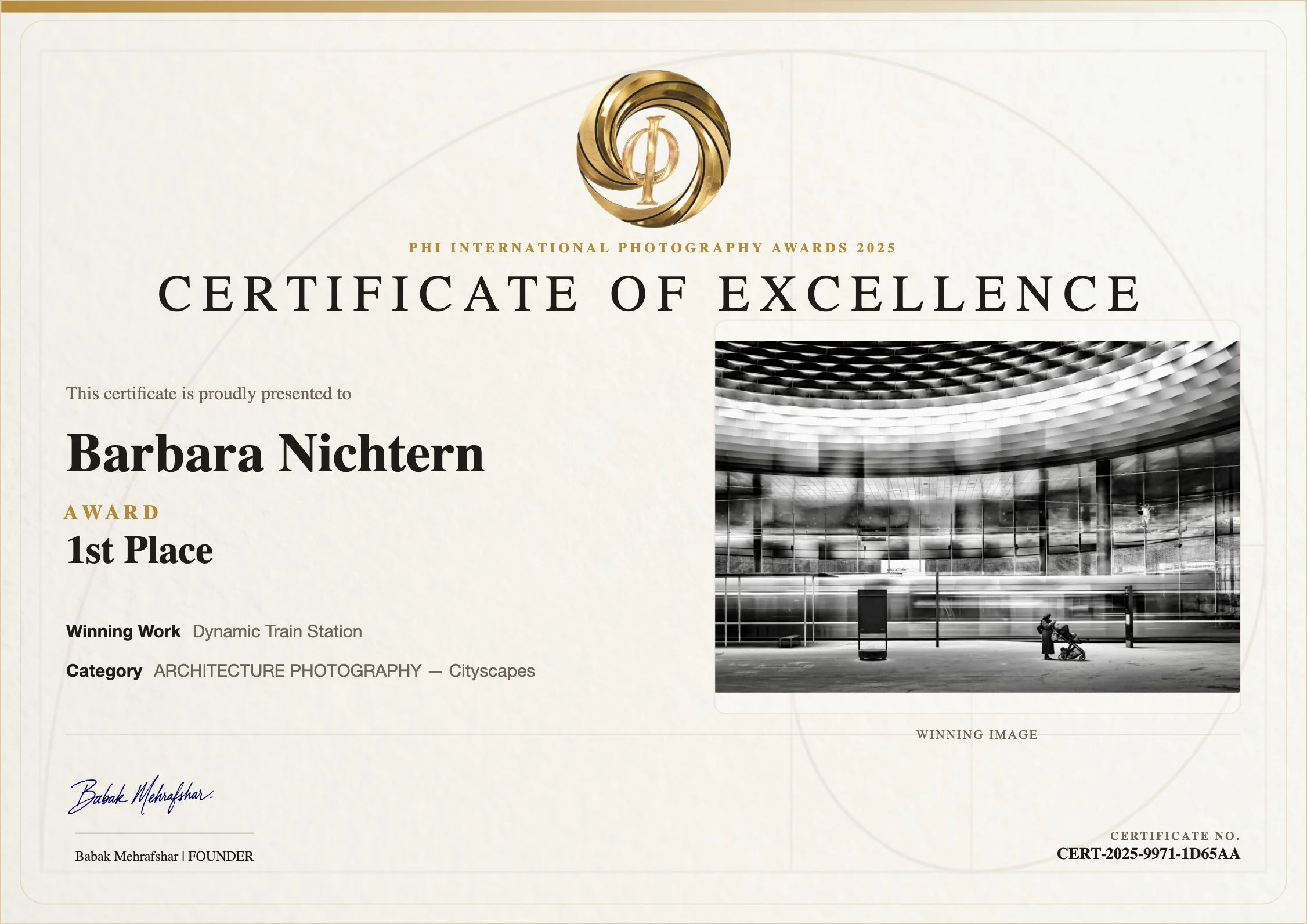Click "Babak Mehrafshar | FOUNDER" text
The image size is (1307, 924).
[x=164, y=857]
